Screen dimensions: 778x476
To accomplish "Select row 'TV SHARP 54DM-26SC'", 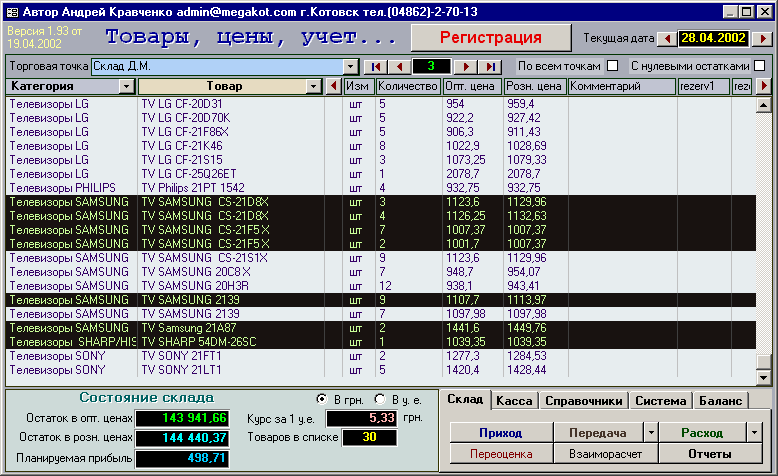I will [381, 342].
